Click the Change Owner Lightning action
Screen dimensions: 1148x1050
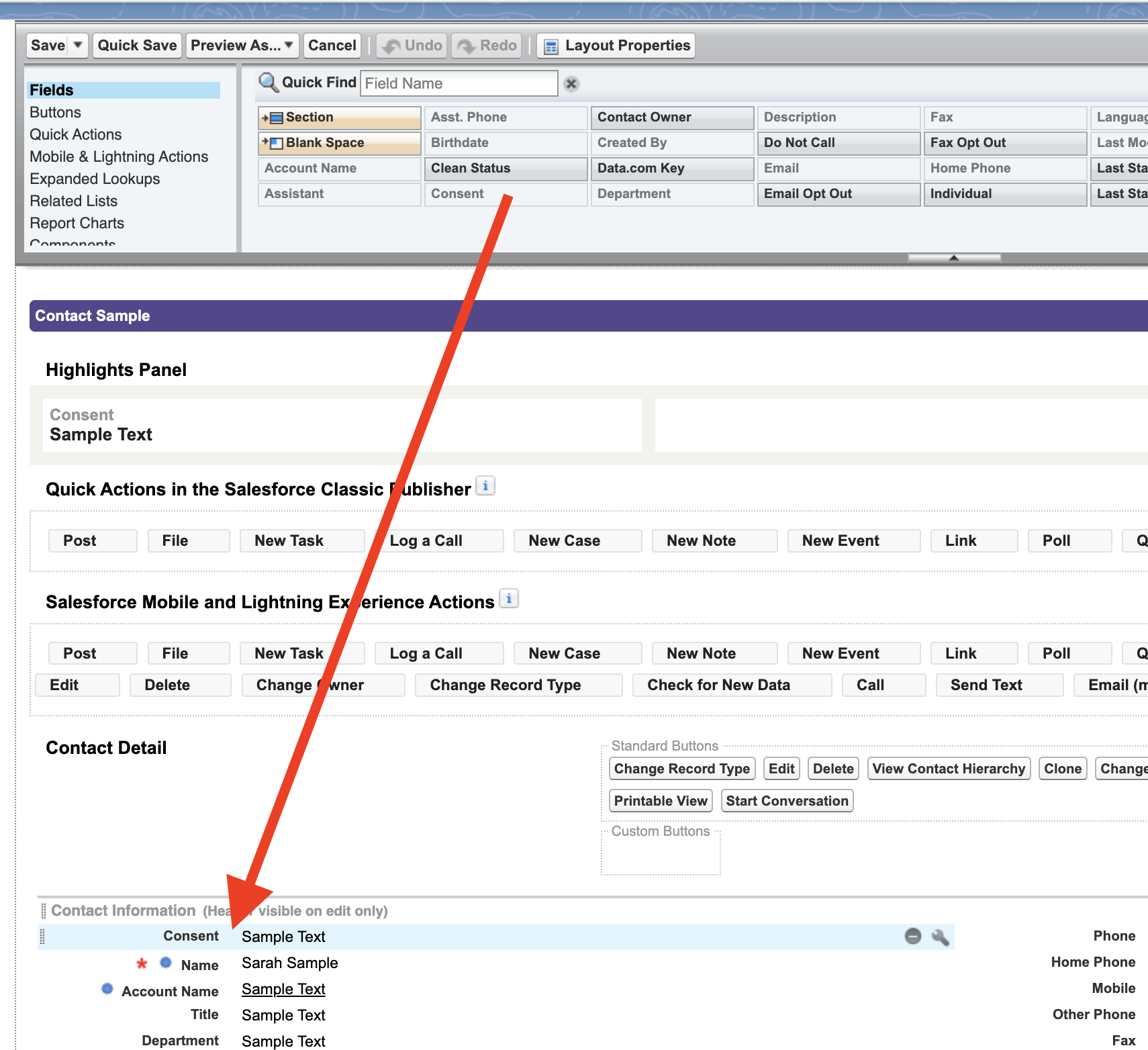323,685
